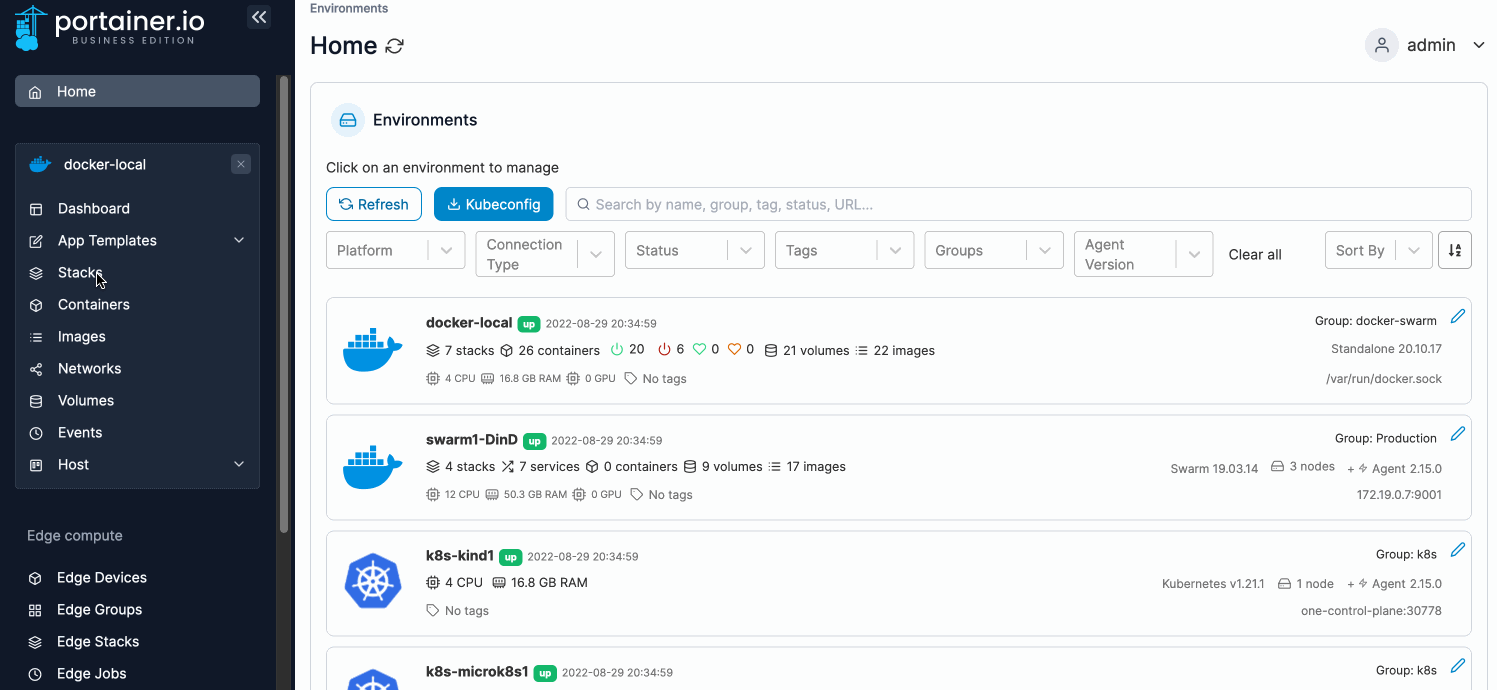Edit the swarm1-DinD environment
The height and width of the screenshot is (690, 1497).
pyautogui.click(x=1458, y=433)
